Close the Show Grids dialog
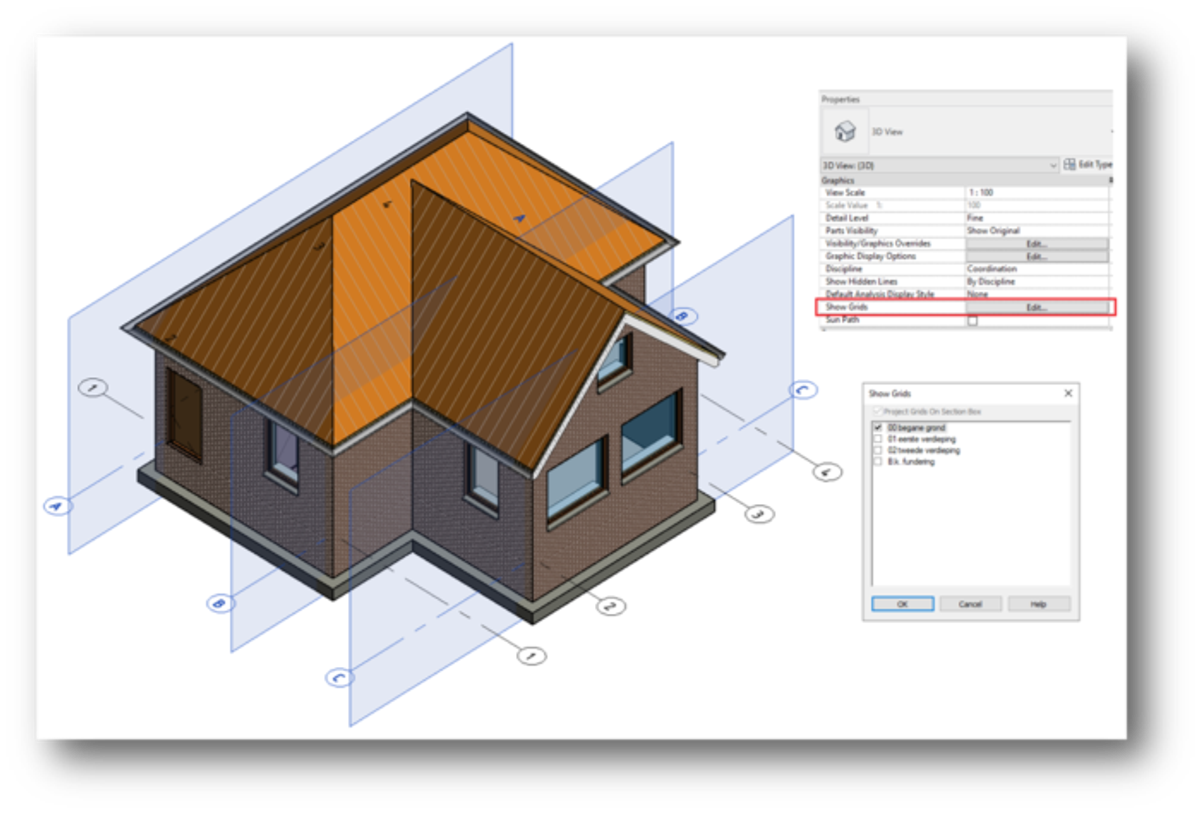 point(1068,394)
